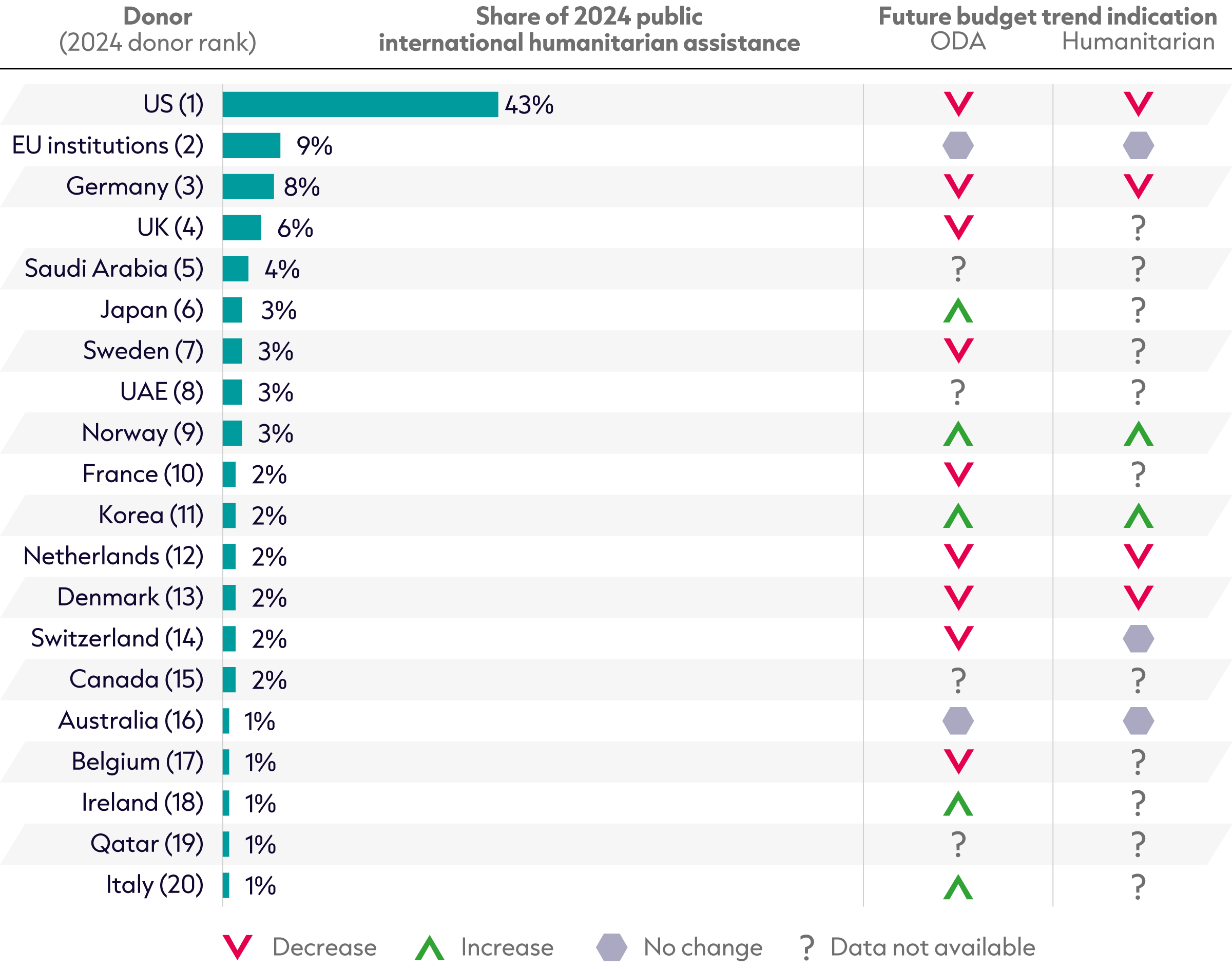1232x969 pixels.
Task: Click Denmark's Humanitarian decrease arrow
Action: click(x=1139, y=598)
